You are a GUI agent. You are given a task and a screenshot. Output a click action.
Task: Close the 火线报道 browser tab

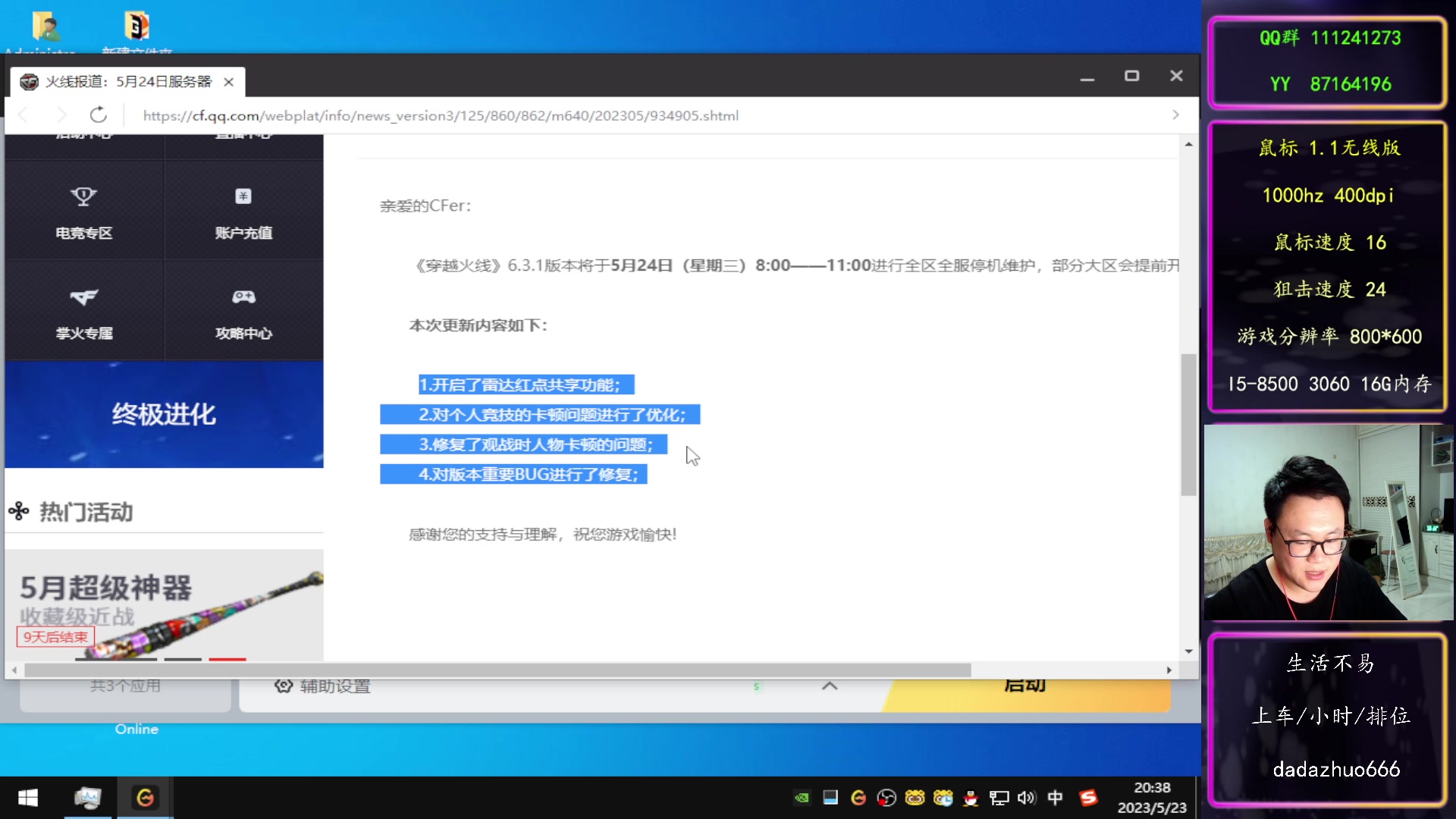pyautogui.click(x=228, y=82)
